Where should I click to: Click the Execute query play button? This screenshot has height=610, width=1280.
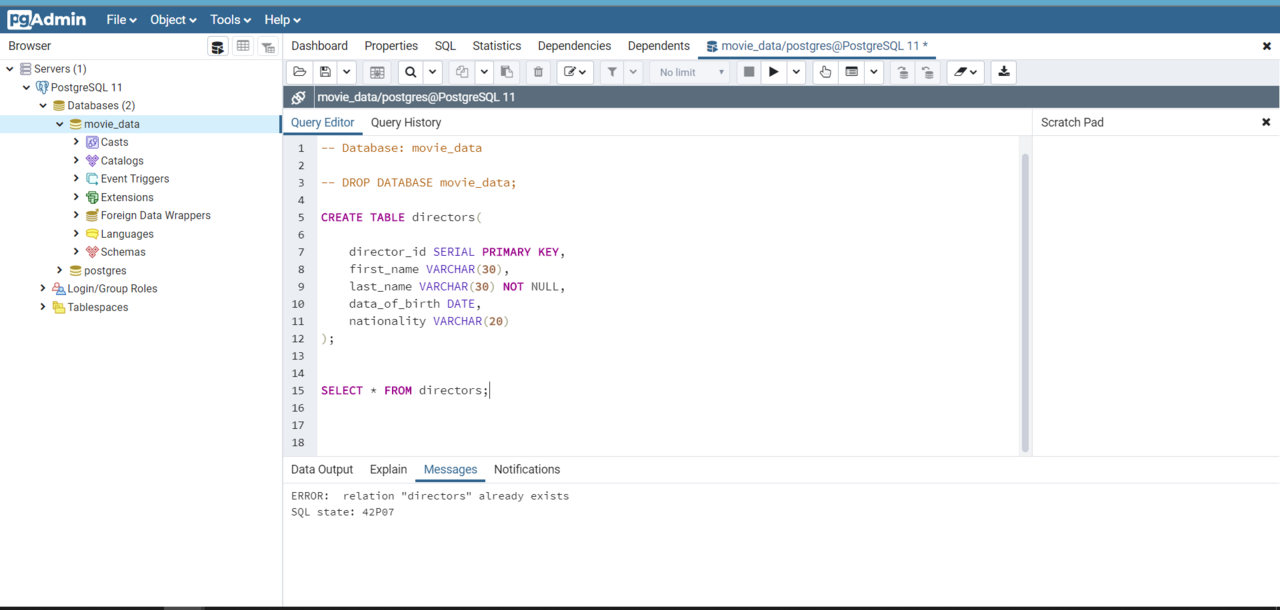[773, 72]
